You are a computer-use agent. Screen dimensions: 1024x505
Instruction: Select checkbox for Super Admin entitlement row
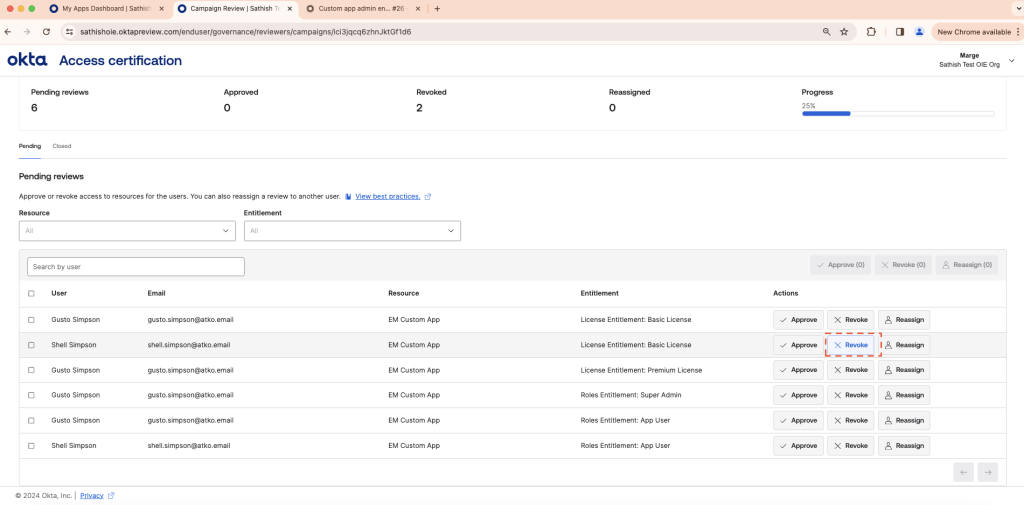(x=31, y=395)
